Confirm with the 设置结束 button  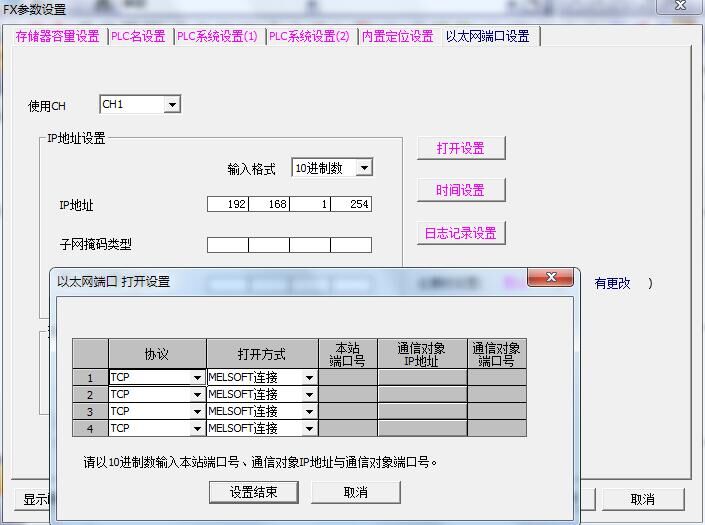coord(254,492)
